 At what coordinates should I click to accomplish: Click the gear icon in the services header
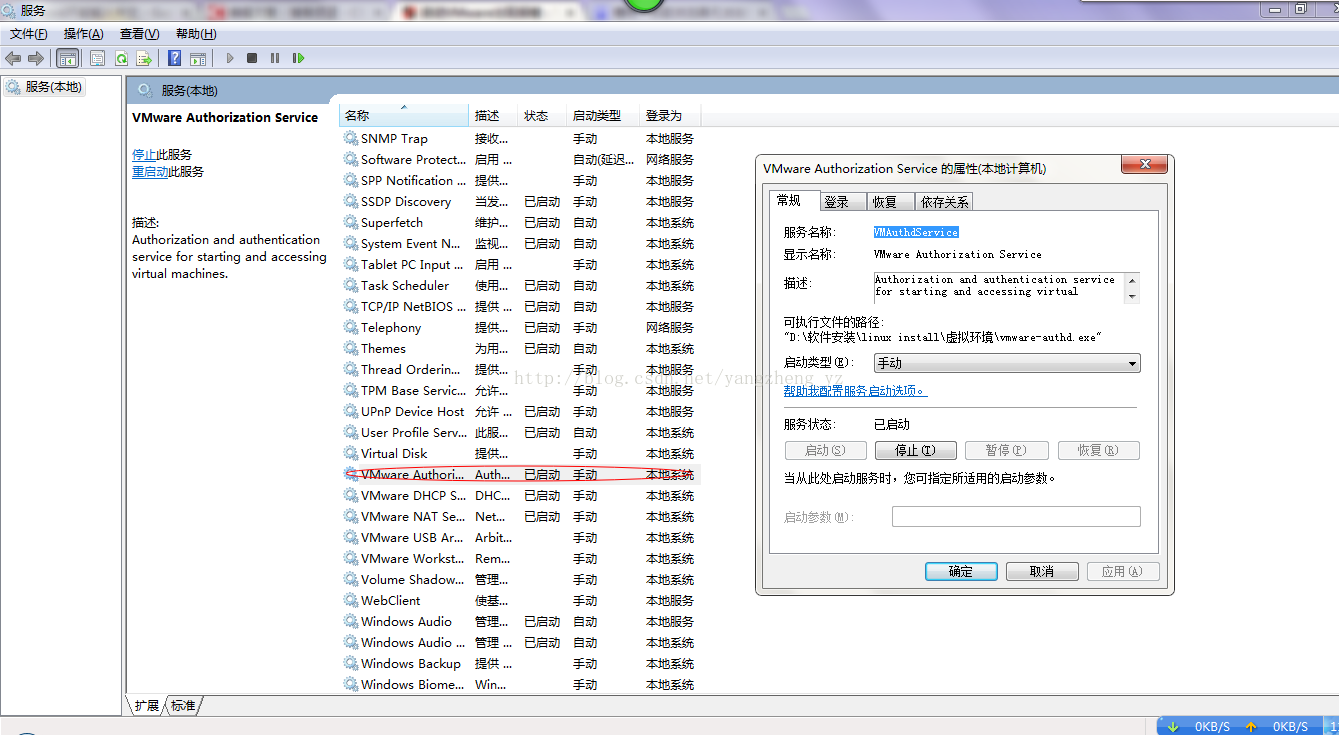tap(145, 90)
